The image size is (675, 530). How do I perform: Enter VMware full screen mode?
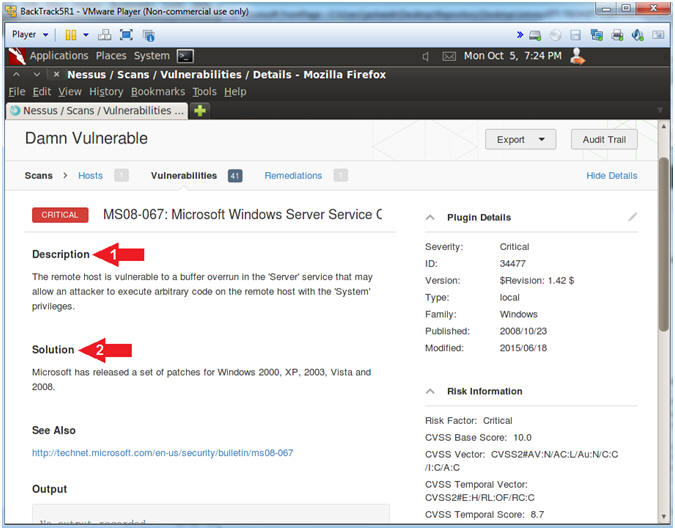click(126, 35)
